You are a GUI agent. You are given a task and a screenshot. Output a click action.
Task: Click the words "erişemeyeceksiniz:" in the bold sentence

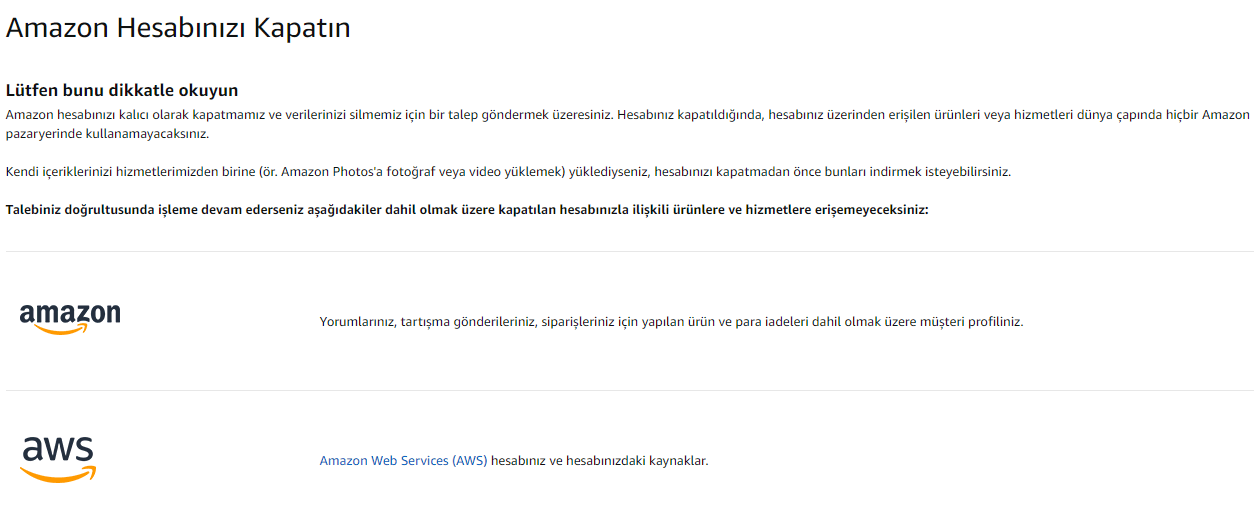(873, 210)
